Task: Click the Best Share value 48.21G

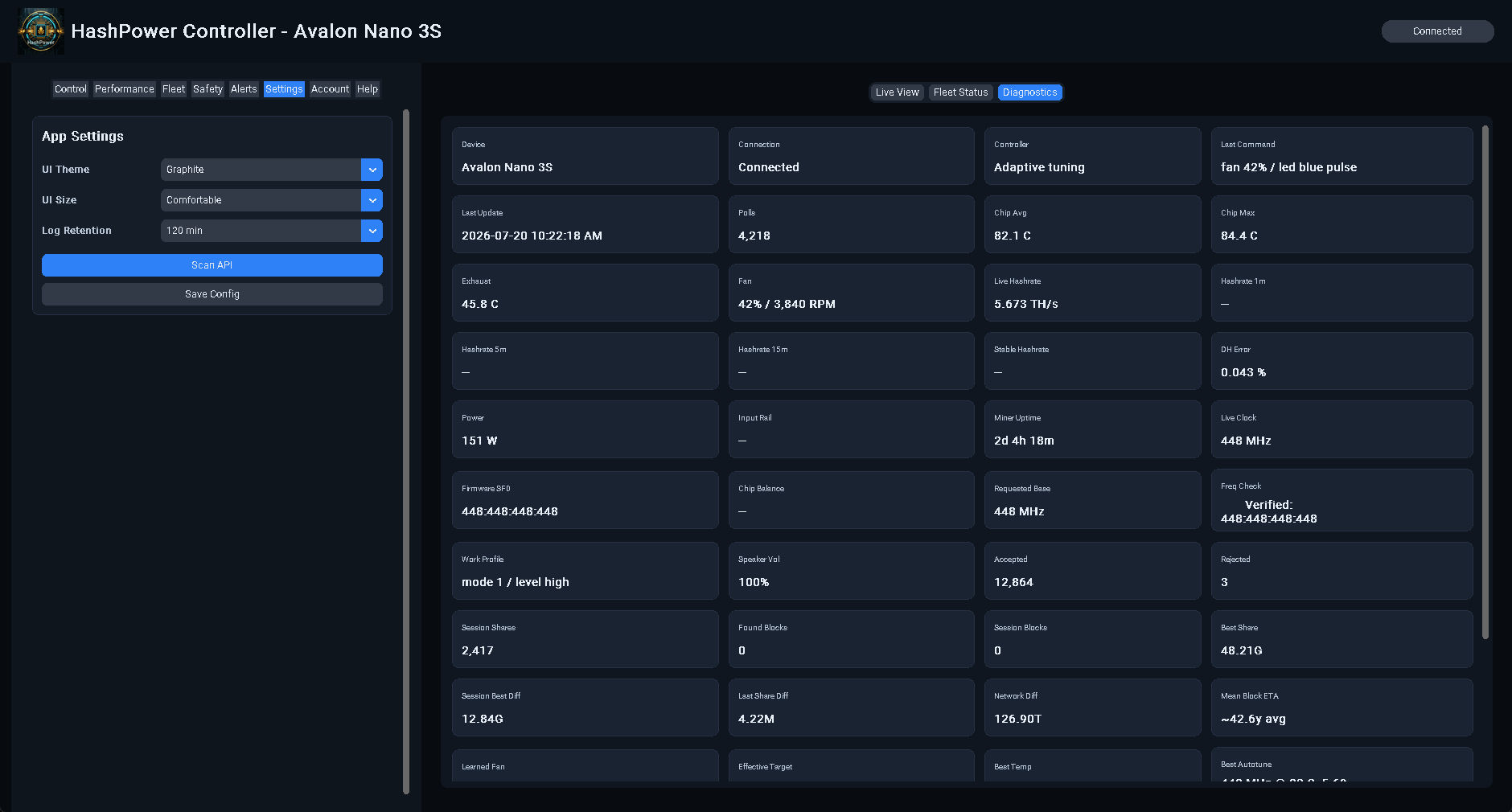Action: 1242,650
